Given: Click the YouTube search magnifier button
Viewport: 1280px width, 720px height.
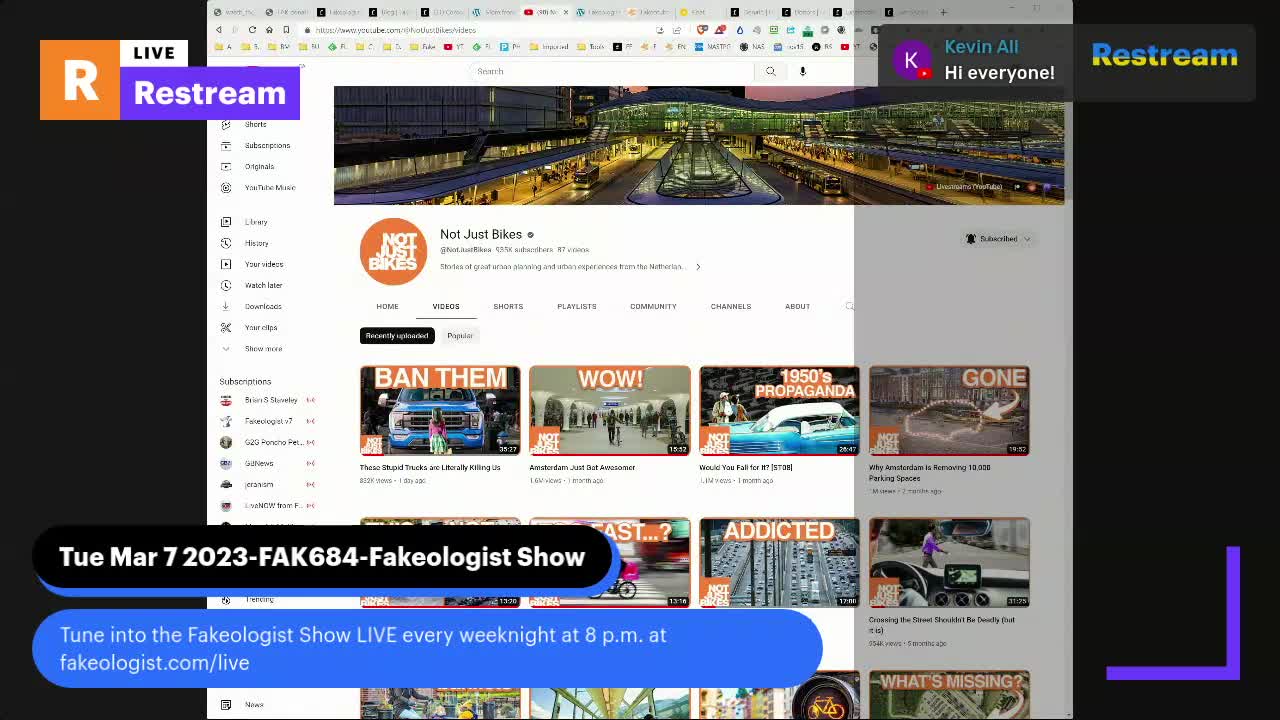Looking at the screenshot, I should pyautogui.click(x=770, y=71).
